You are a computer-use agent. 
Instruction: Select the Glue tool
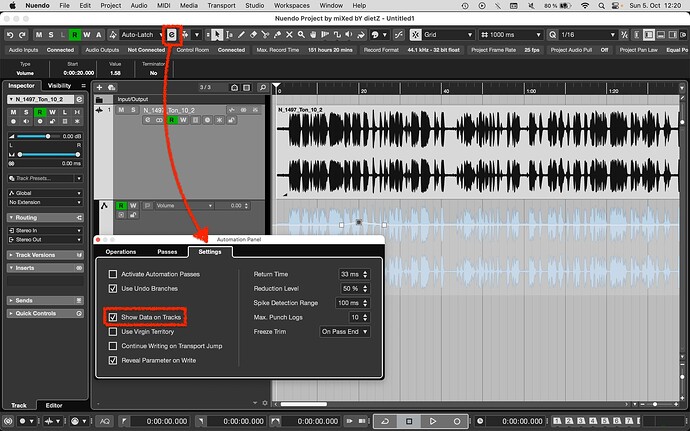click(x=277, y=35)
